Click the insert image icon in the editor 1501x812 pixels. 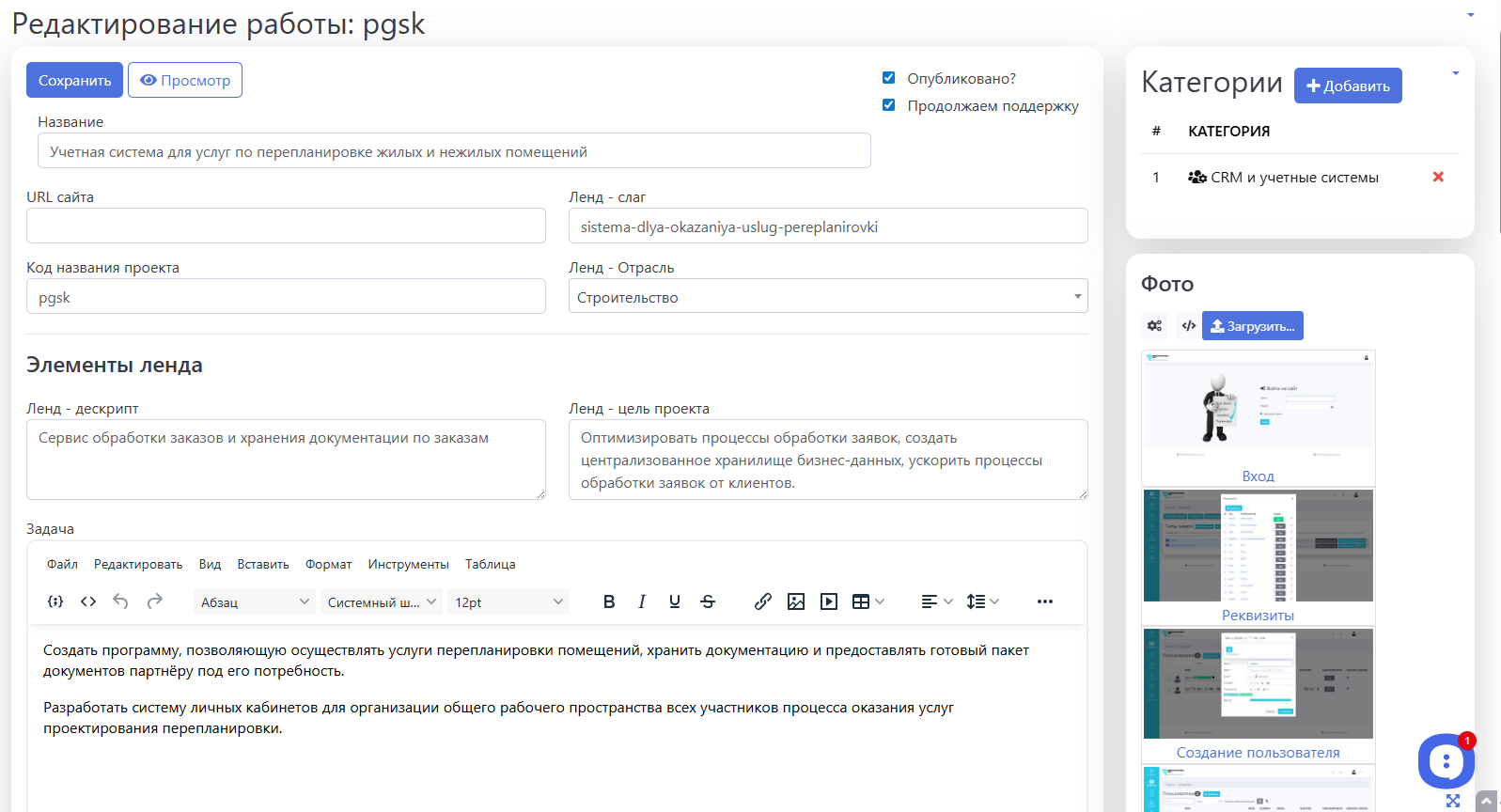(796, 601)
